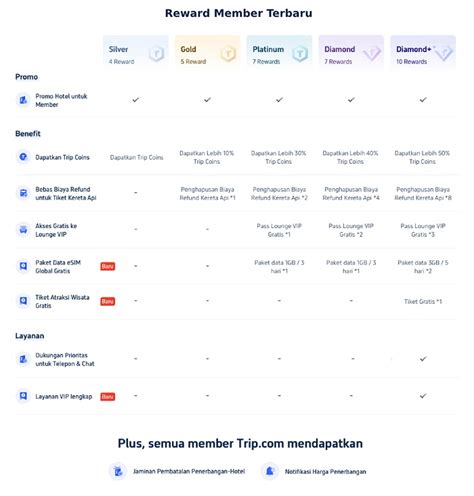Click the Dukungan Prioritas Telepon & Chat icon

point(23,359)
